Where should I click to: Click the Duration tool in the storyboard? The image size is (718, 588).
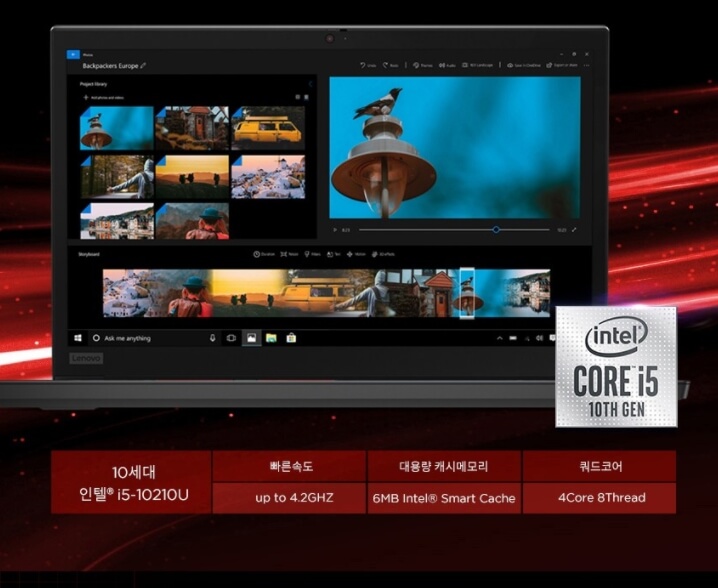pyautogui.click(x=264, y=254)
